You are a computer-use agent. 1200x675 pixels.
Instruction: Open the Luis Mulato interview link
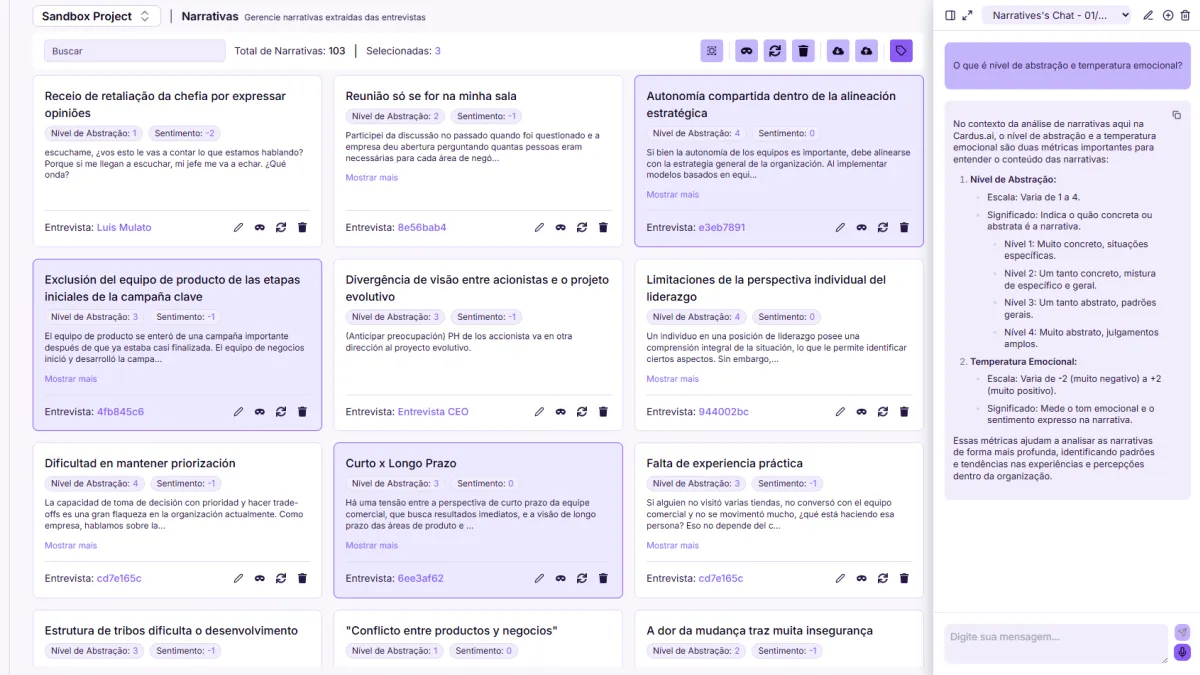[x=124, y=227]
